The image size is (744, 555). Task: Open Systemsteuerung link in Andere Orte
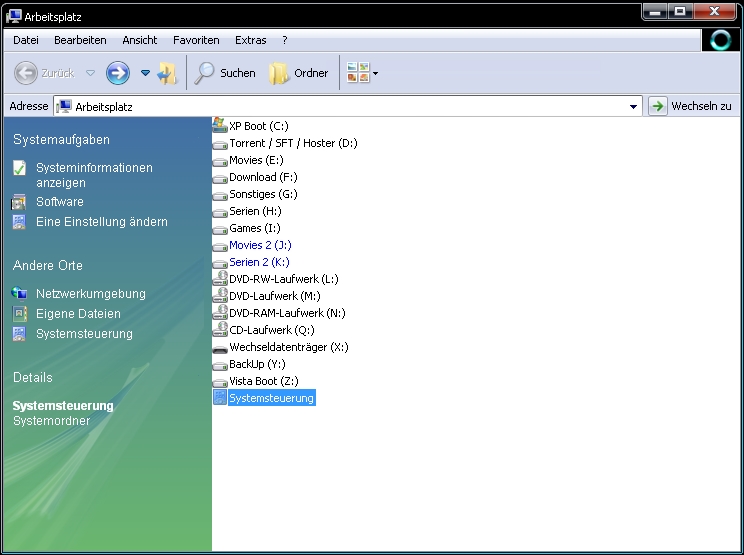pos(84,333)
